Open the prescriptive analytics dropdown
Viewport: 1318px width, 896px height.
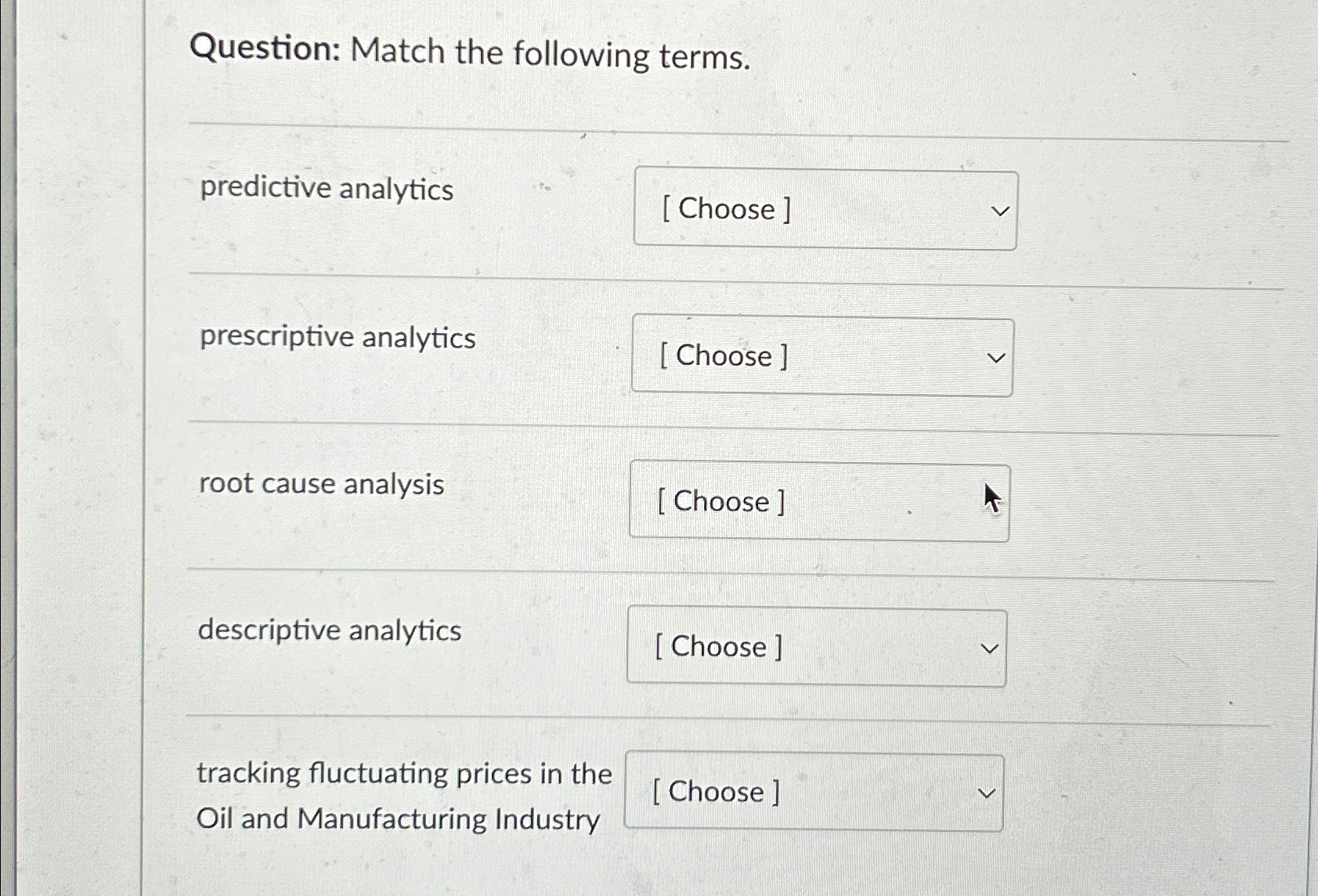coord(821,357)
